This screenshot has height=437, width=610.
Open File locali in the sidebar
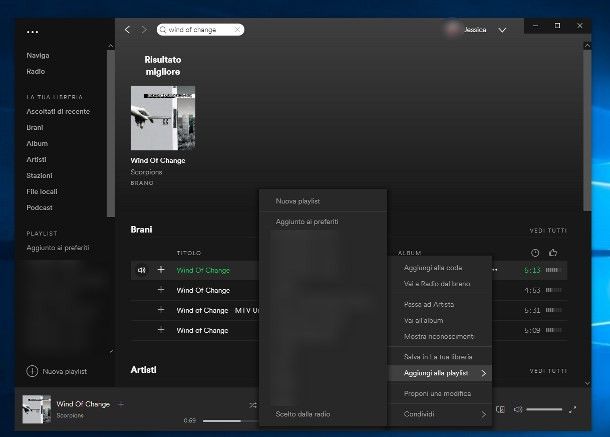click(x=42, y=191)
